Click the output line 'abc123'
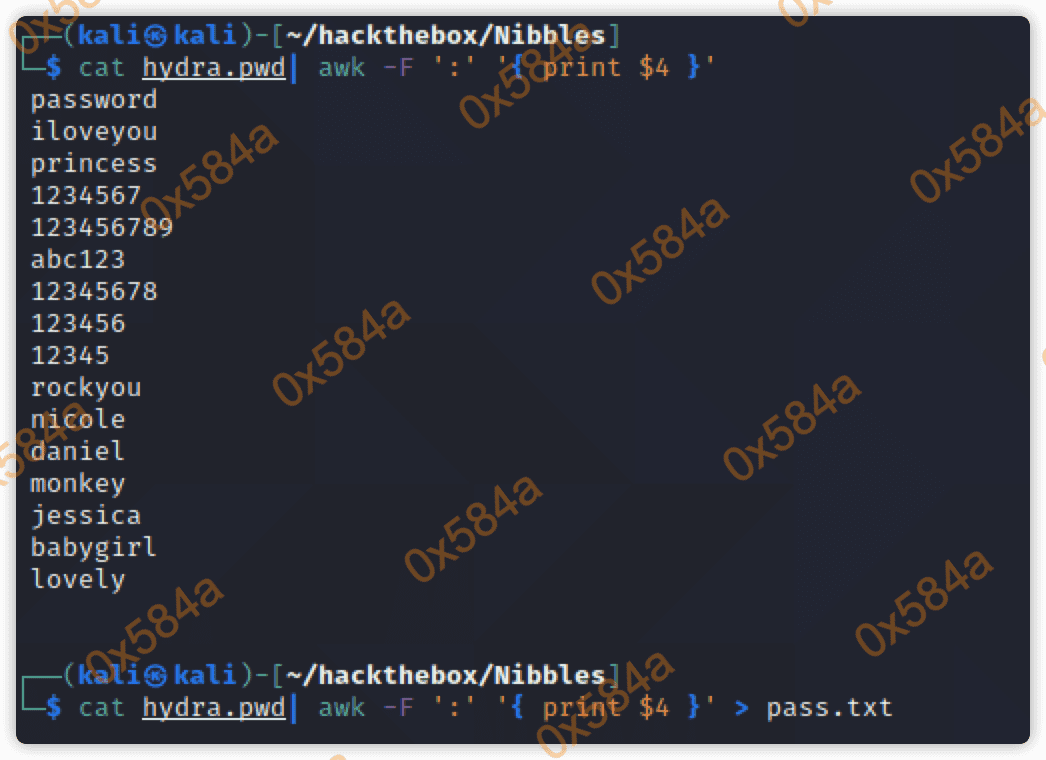This screenshot has height=760, width=1046. 78,259
